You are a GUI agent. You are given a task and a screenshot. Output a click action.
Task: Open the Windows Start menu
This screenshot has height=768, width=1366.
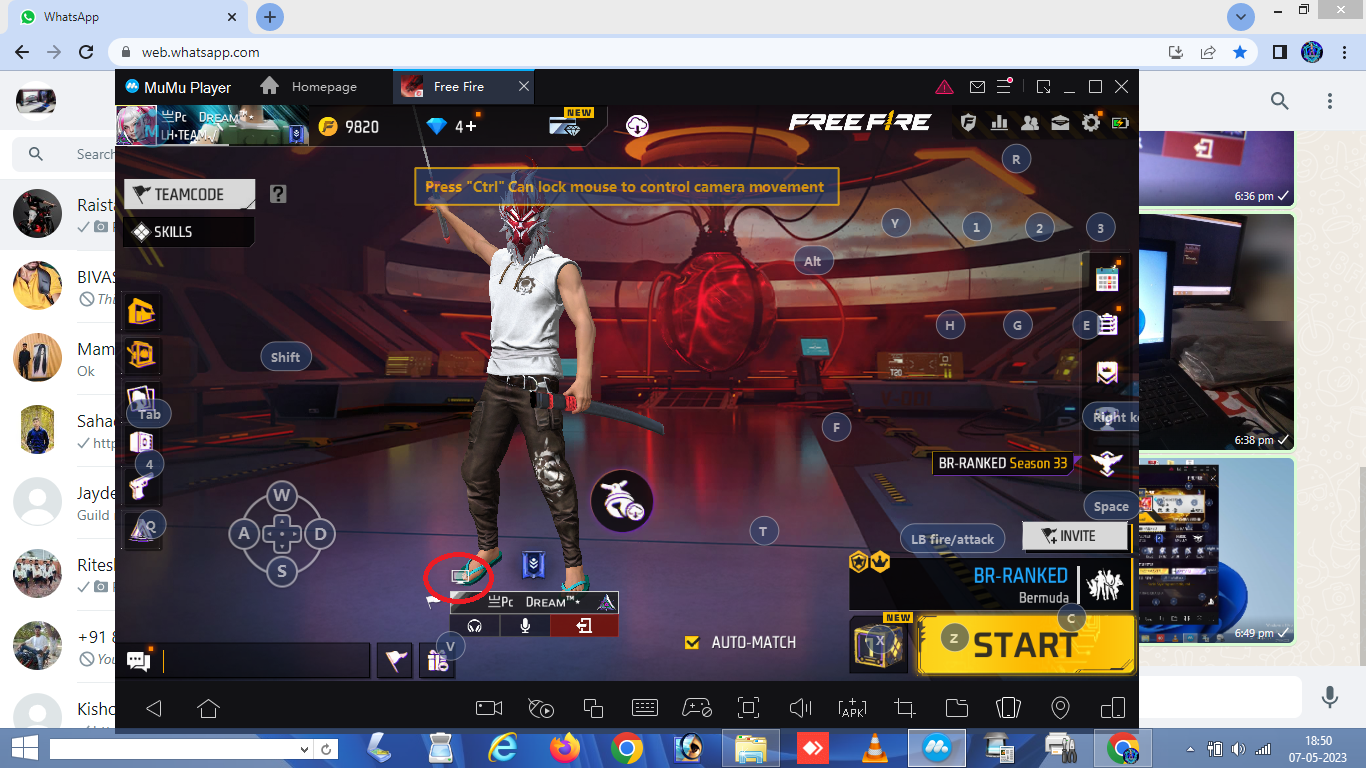pos(24,747)
